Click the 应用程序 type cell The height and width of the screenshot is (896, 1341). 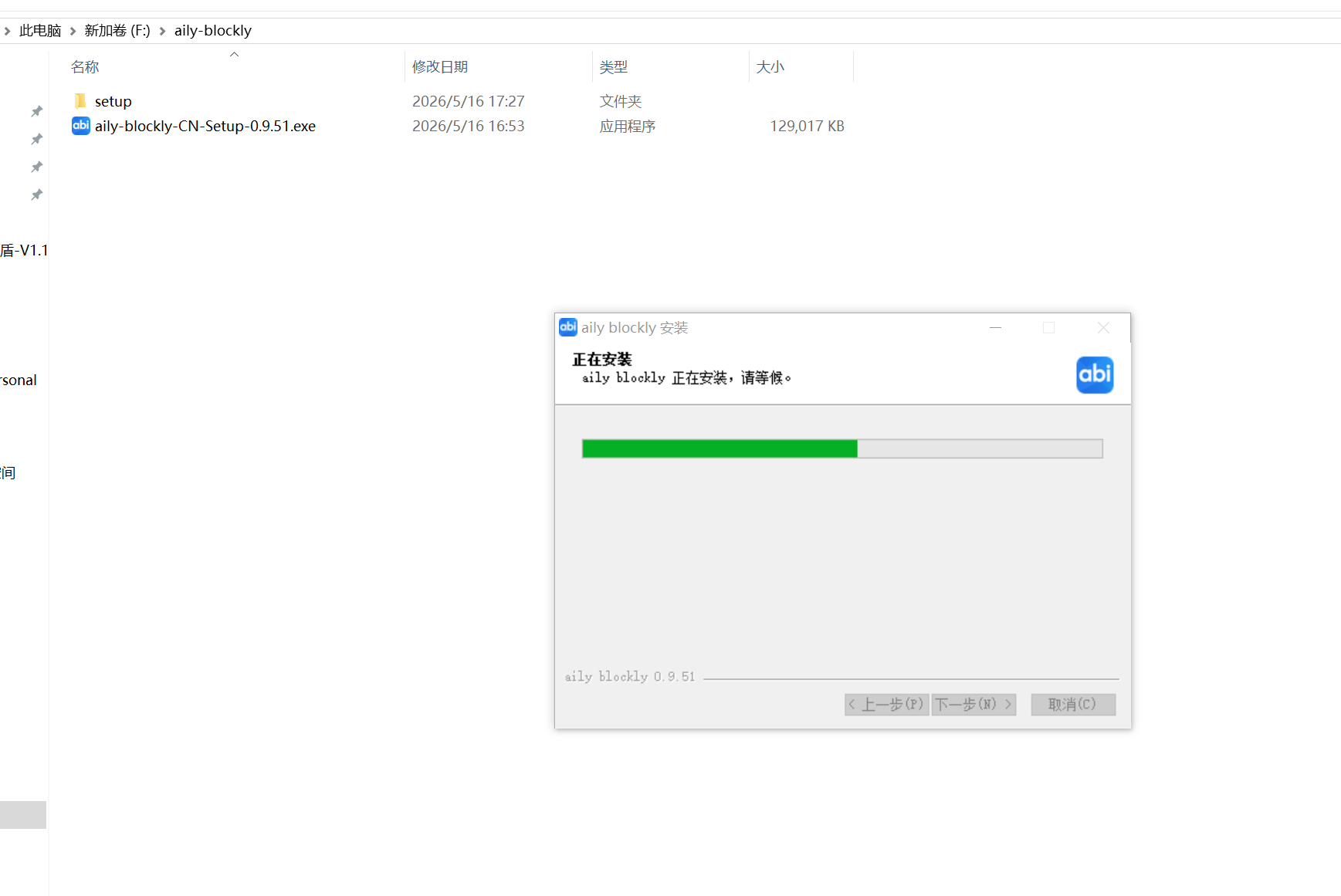[x=628, y=127]
